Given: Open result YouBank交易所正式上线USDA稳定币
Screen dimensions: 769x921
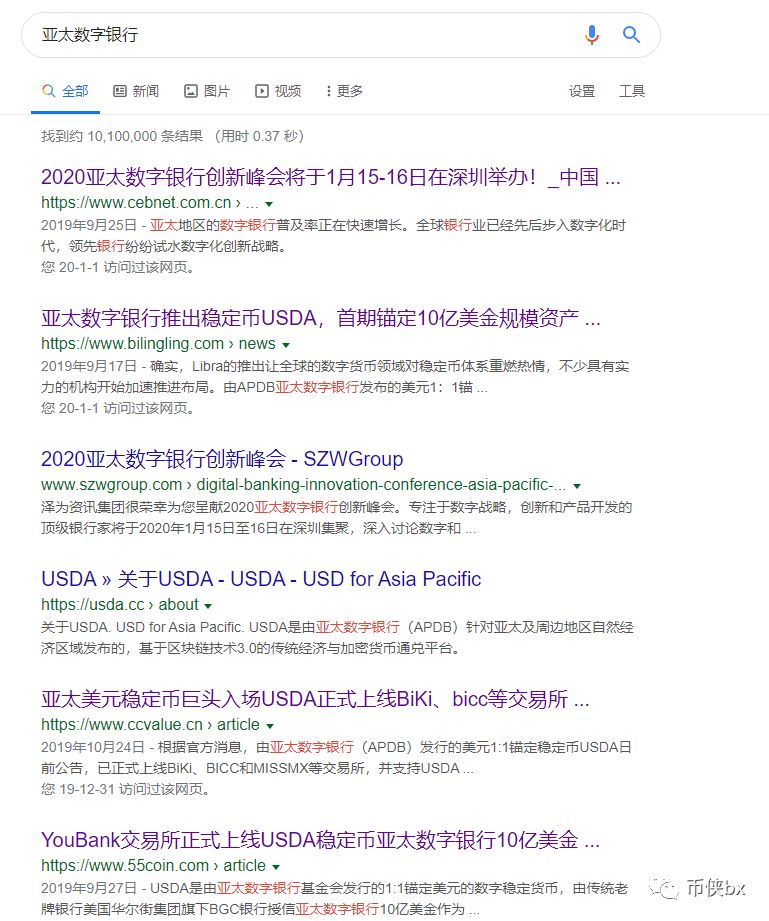Looking at the screenshot, I should tap(320, 840).
